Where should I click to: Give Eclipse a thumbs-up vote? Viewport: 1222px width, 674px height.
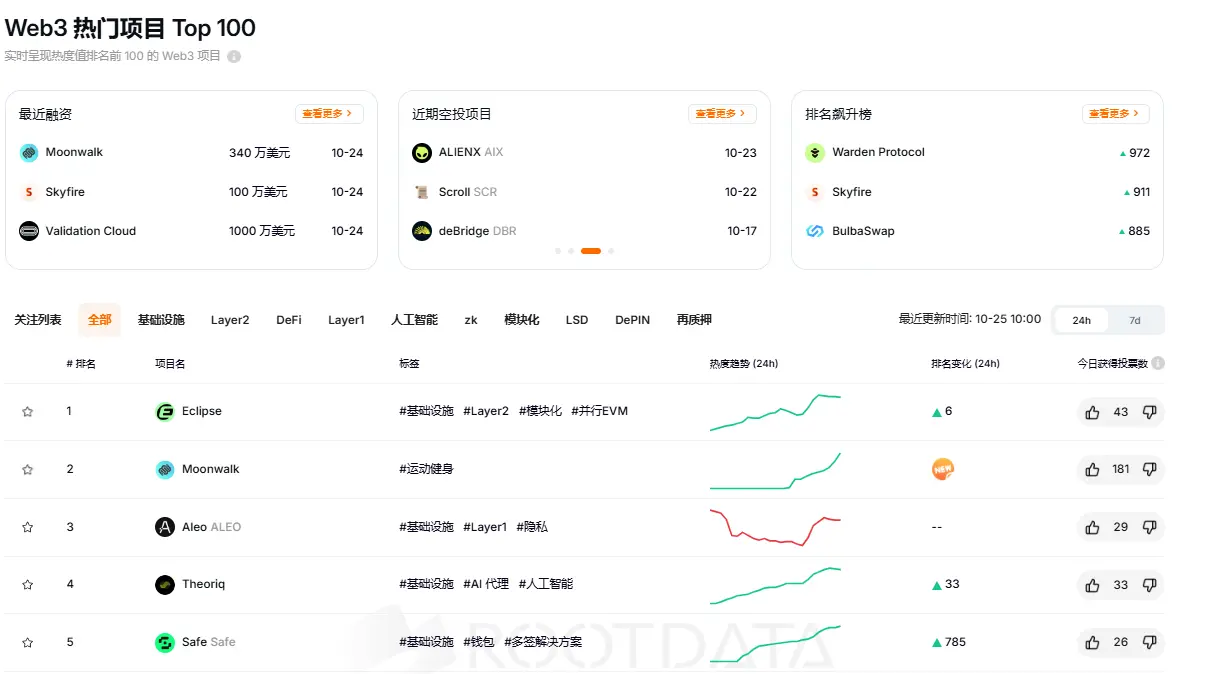[x=1092, y=412]
